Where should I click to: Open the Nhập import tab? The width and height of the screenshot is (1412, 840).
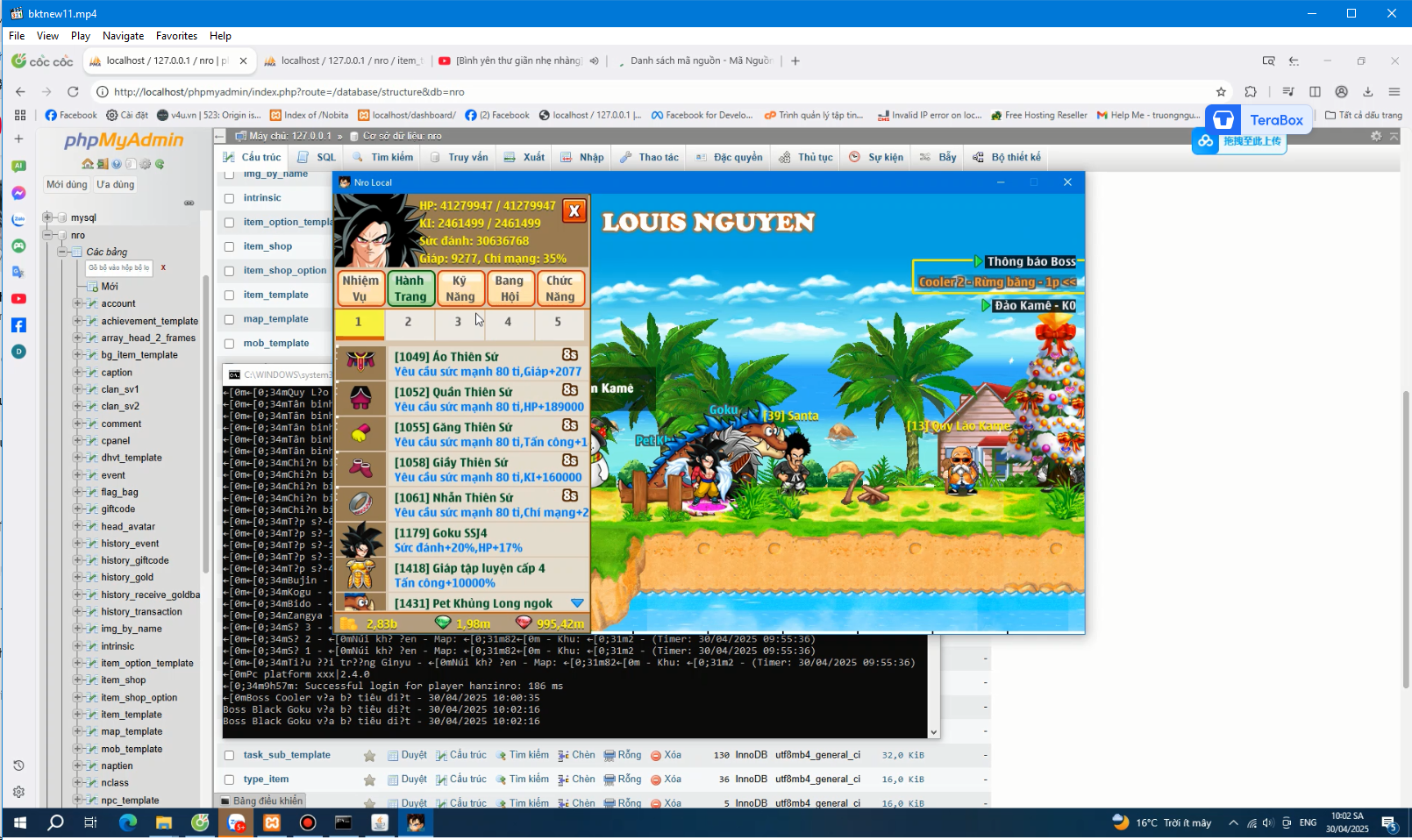[581, 157]
